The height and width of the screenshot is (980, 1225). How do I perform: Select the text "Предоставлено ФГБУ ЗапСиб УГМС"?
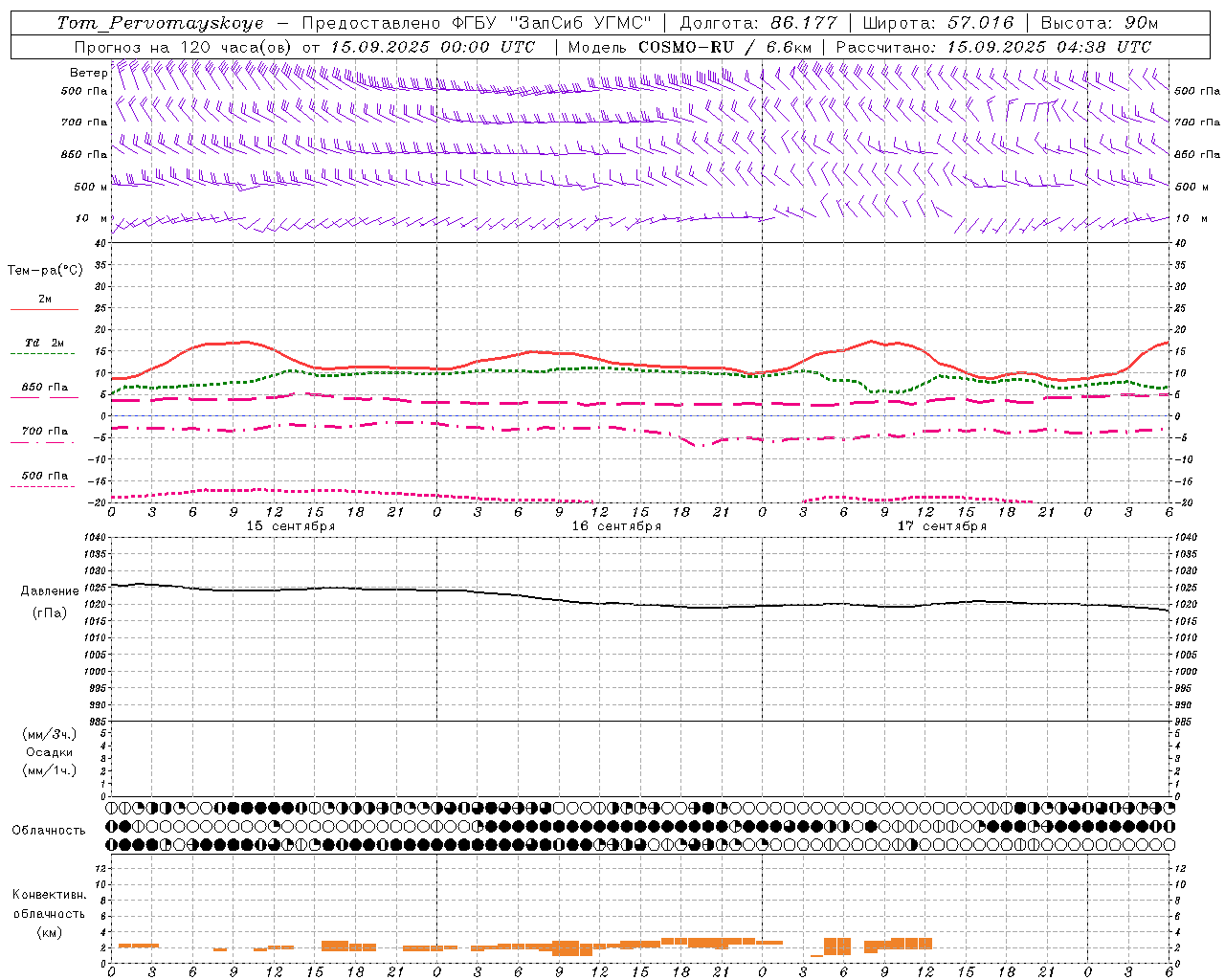pos(477,23)
